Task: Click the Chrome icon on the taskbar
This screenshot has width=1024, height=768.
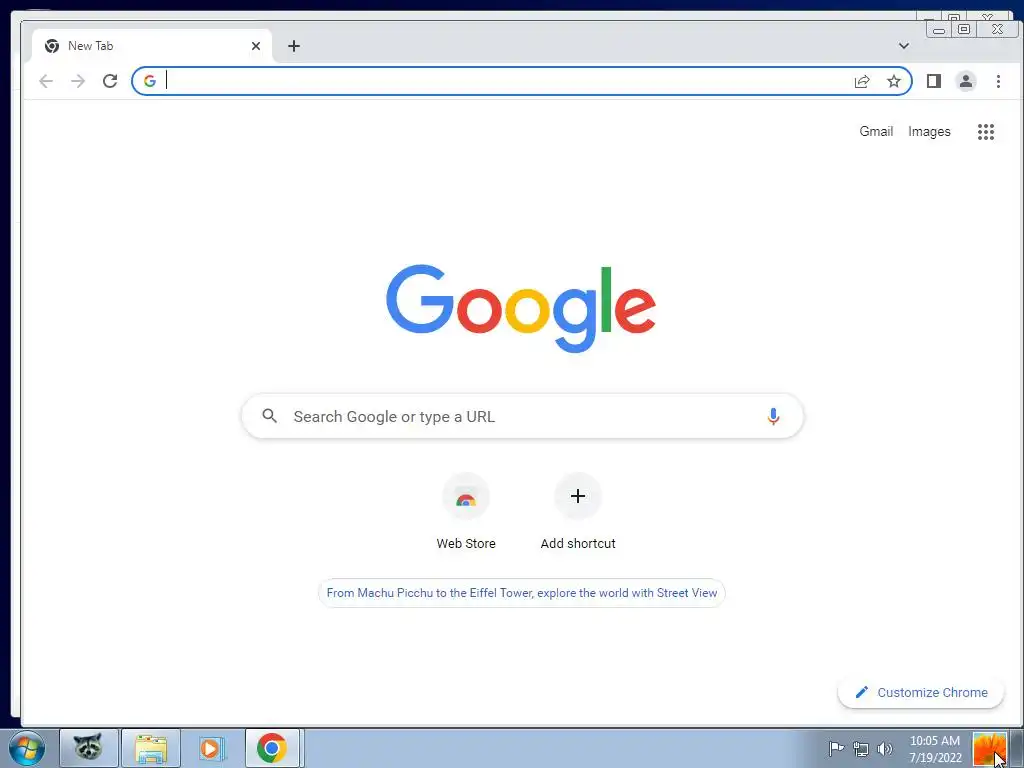Action: pyautogui.click(x=272, y=748)
